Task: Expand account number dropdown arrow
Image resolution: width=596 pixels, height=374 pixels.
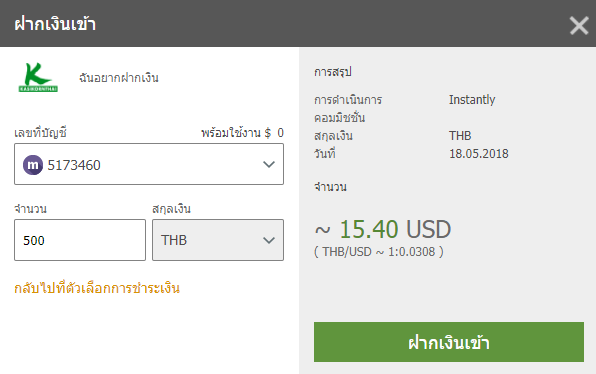Action: pyautogui.click(x=269, y=165)
